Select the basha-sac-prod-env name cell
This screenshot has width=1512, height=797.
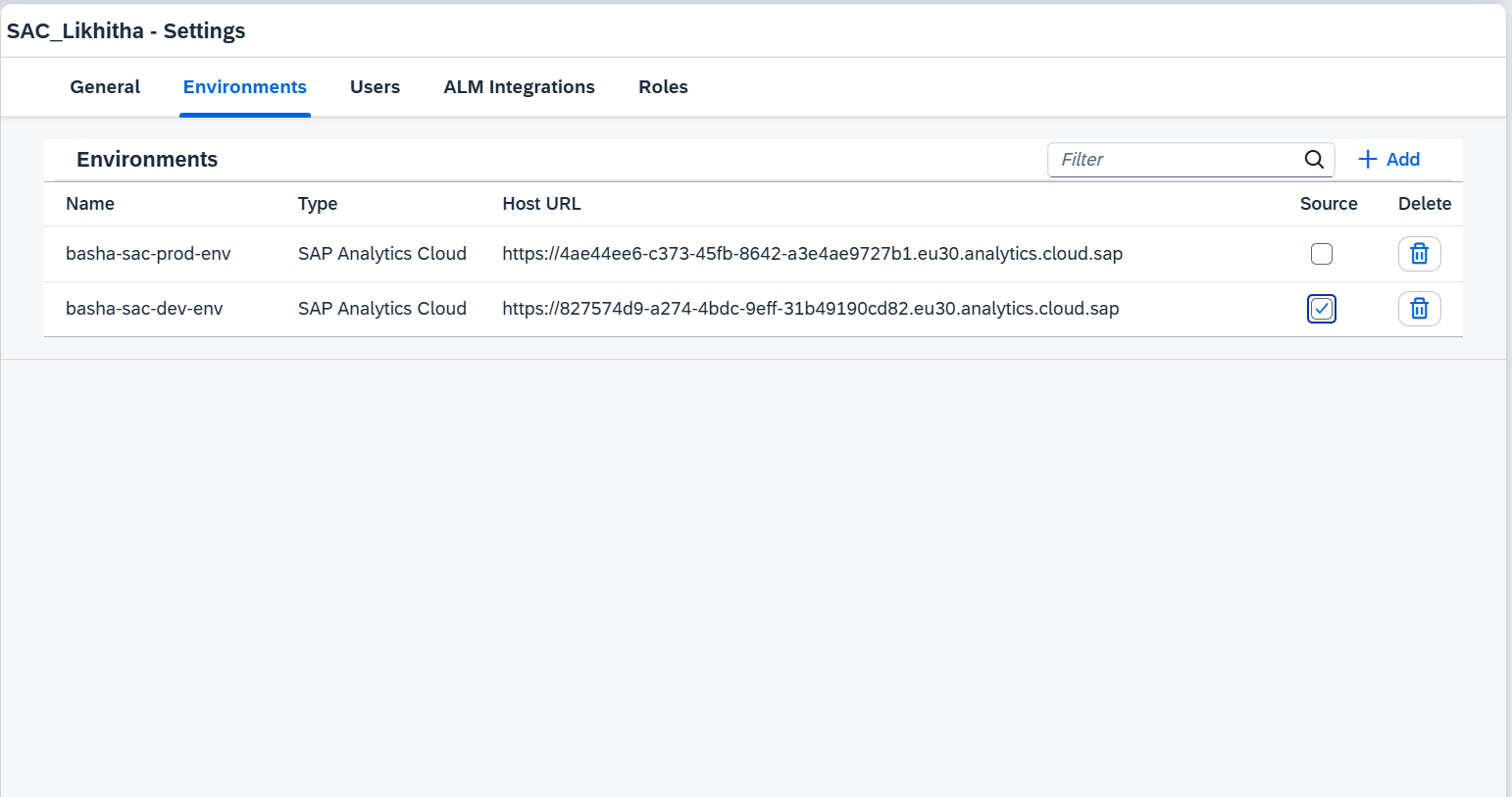click(x=148, y=254)
